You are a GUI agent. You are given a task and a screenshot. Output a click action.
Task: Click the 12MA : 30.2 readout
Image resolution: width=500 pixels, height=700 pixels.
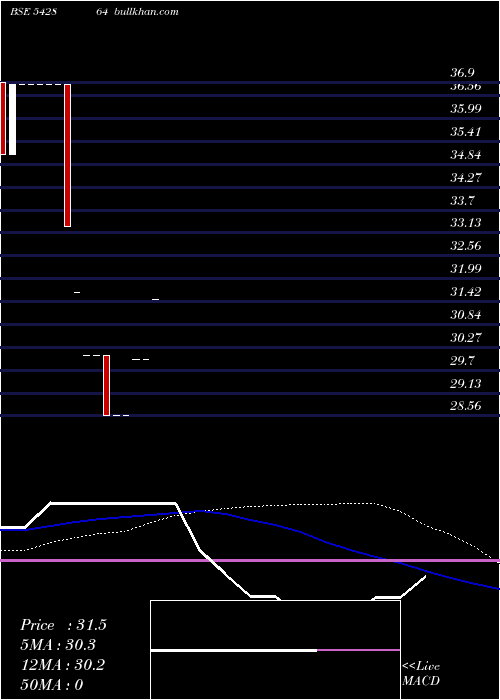coord(62,665)
